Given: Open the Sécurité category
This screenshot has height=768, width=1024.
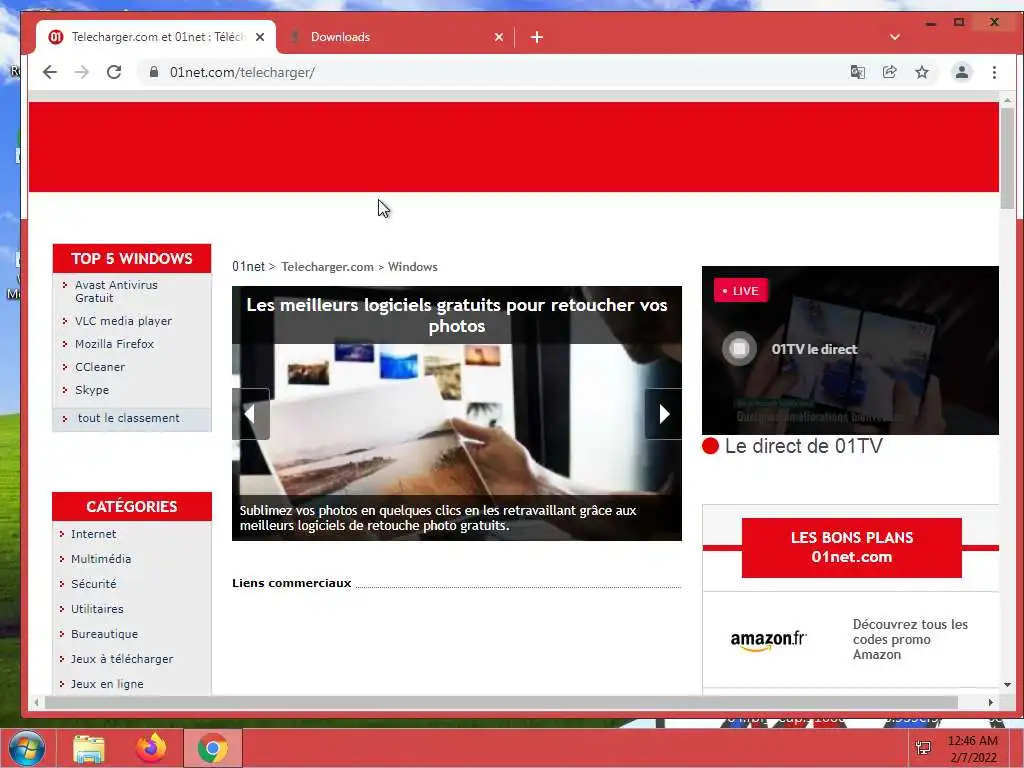Looking at the screenshot, I should click(93, 584).
